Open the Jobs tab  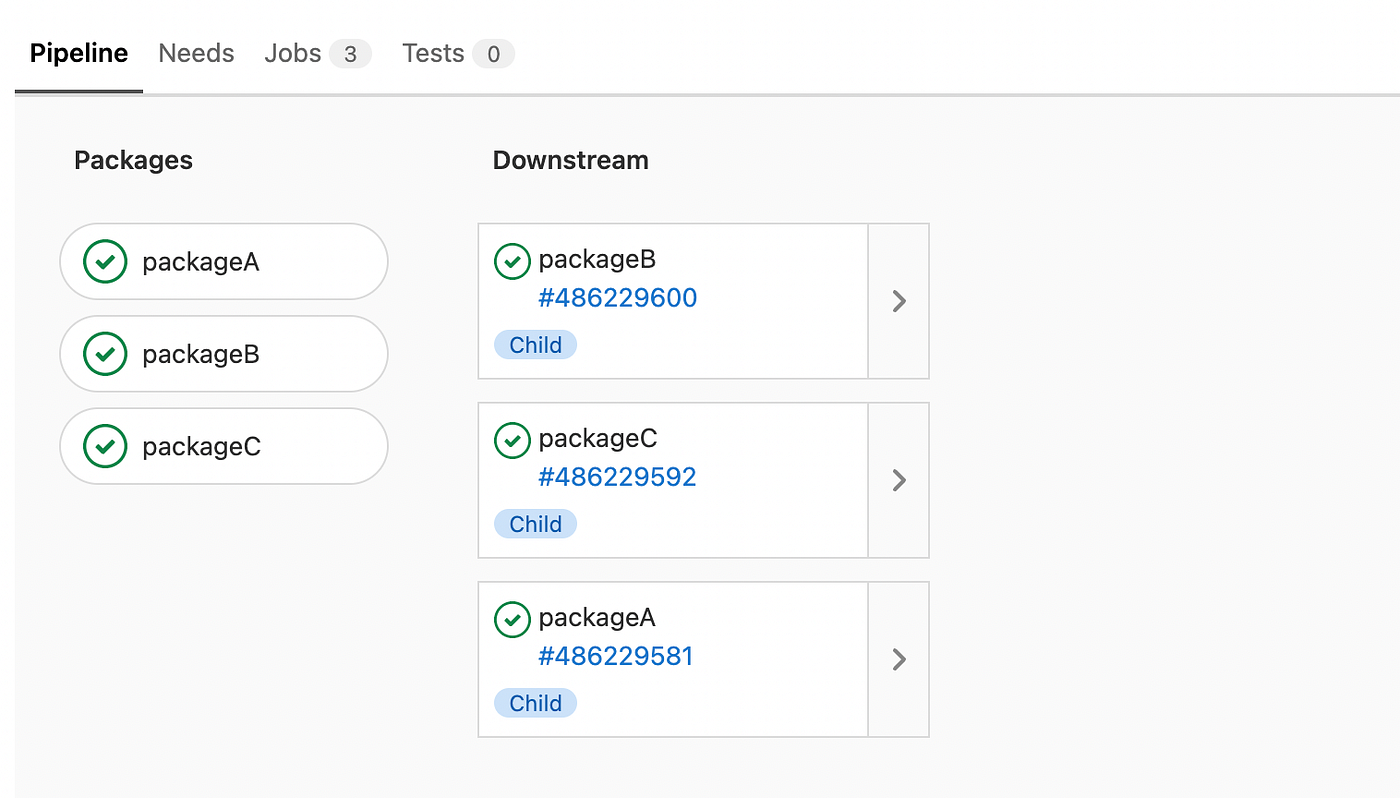pyautogui.click(x=317, y=53)
